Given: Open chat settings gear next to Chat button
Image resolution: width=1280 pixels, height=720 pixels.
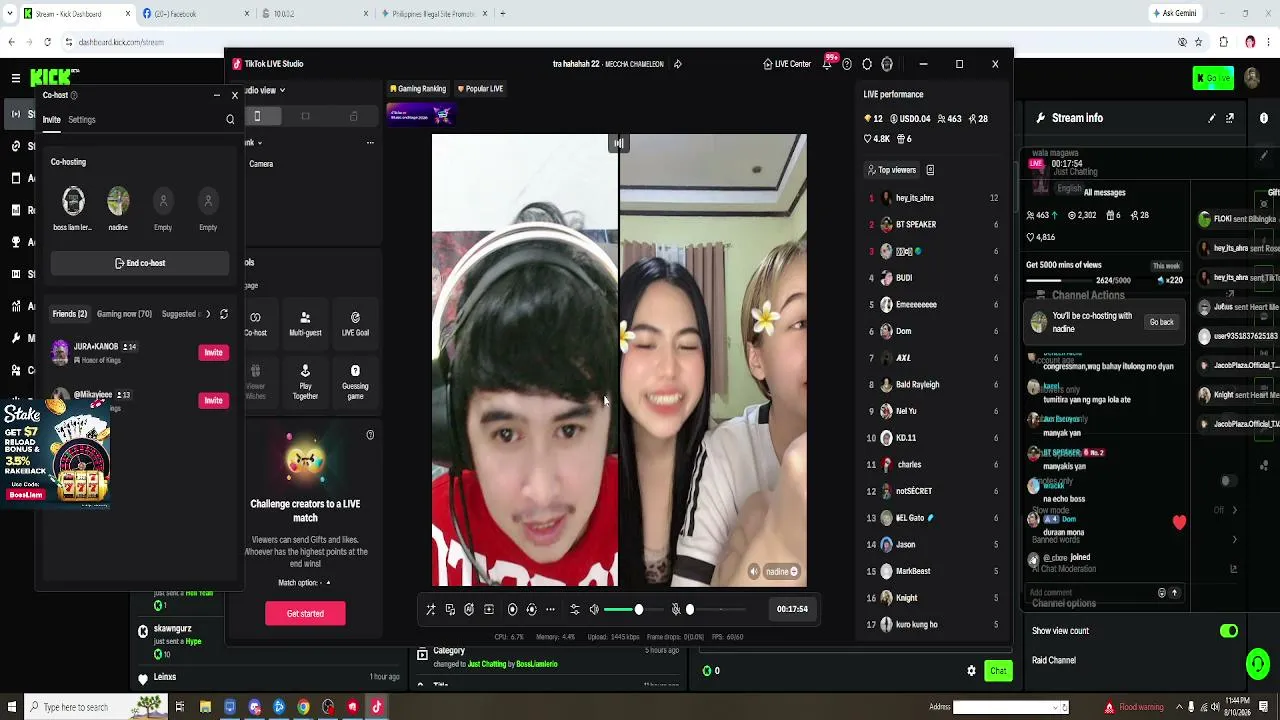Looking at the screenshot, I should point(971,671).
